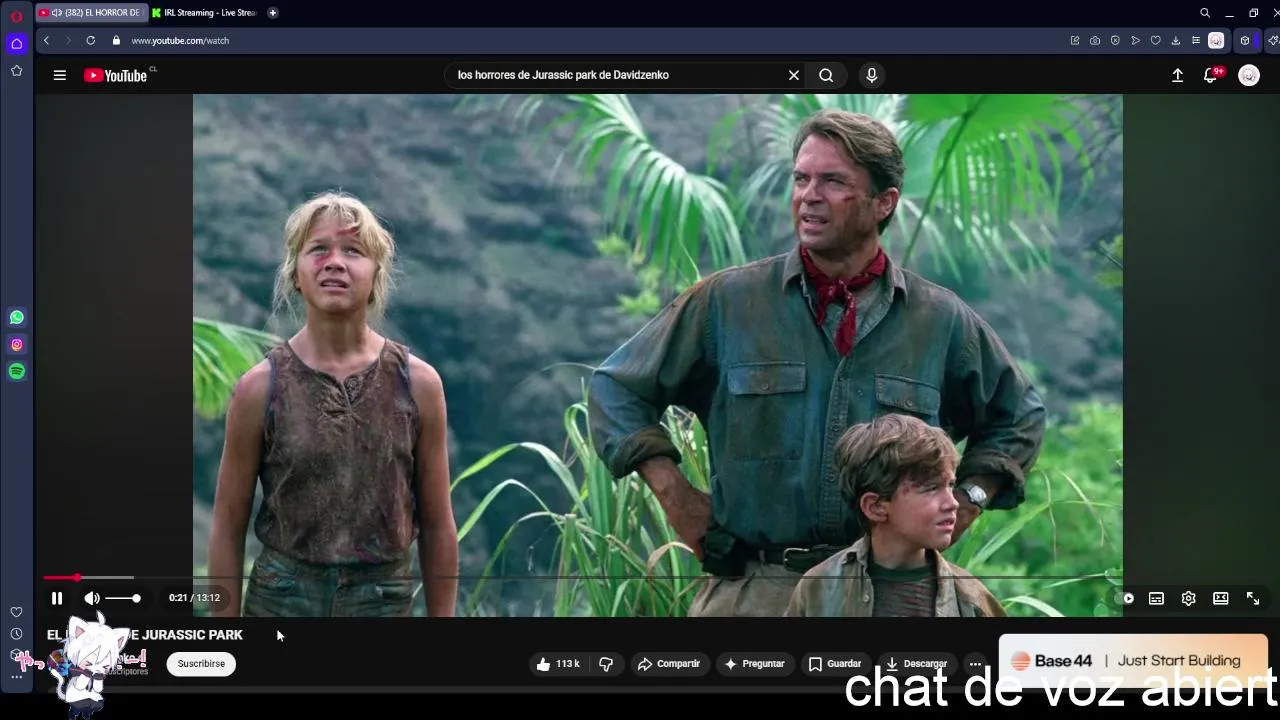Click the Preguntar button
Viewport: 1280px width, 720px height.
754,664
